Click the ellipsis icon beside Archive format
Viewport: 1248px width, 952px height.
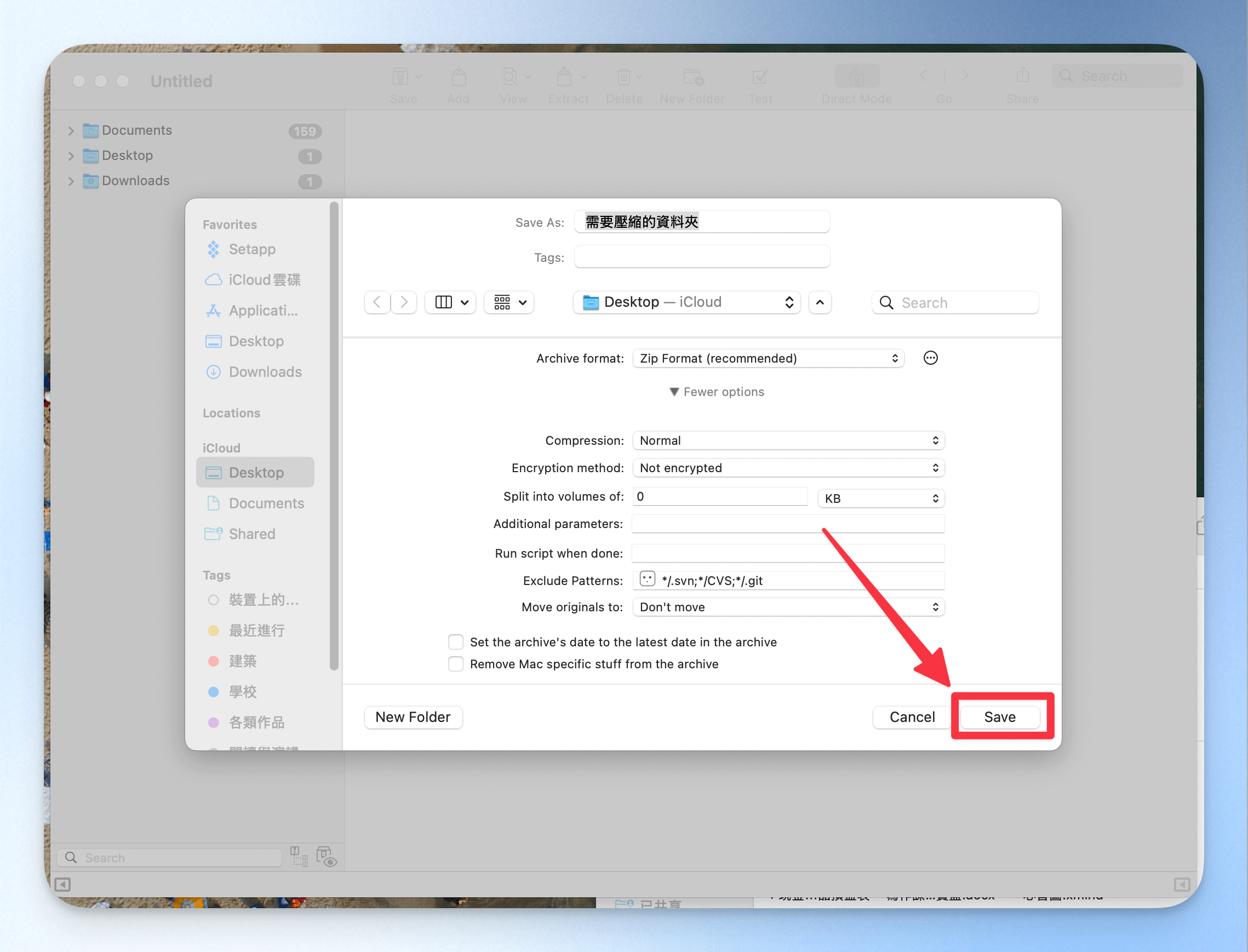click(x=930, y=358)
